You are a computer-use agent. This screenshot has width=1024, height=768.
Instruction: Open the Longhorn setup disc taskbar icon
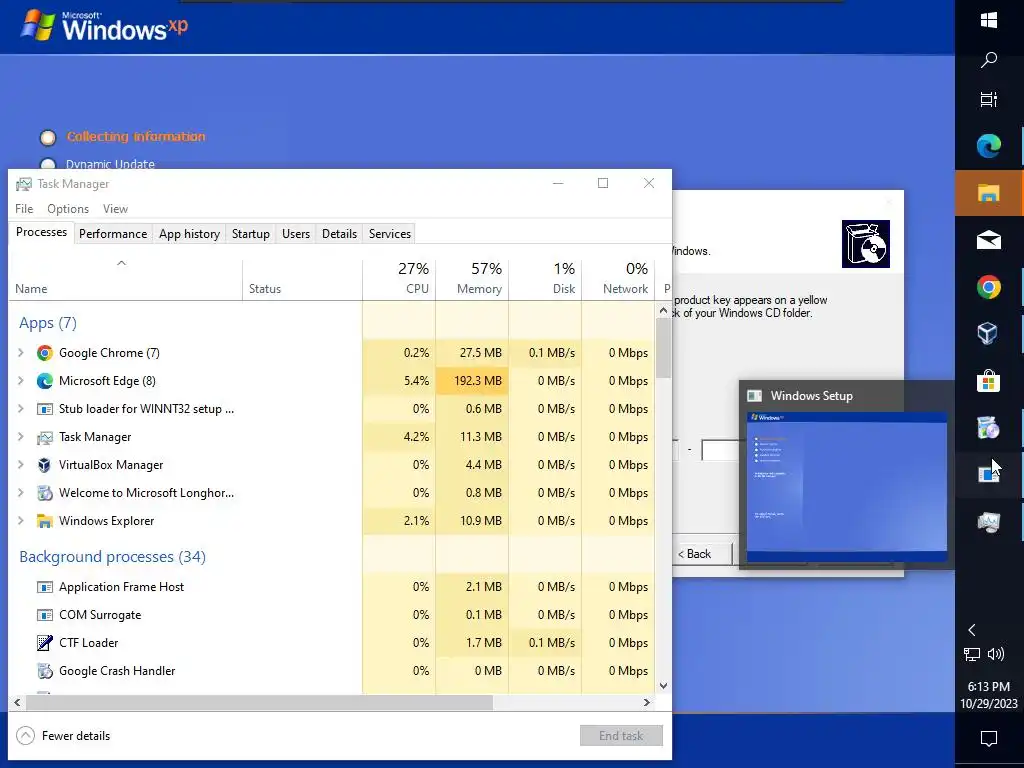click(x=989, y=428)
